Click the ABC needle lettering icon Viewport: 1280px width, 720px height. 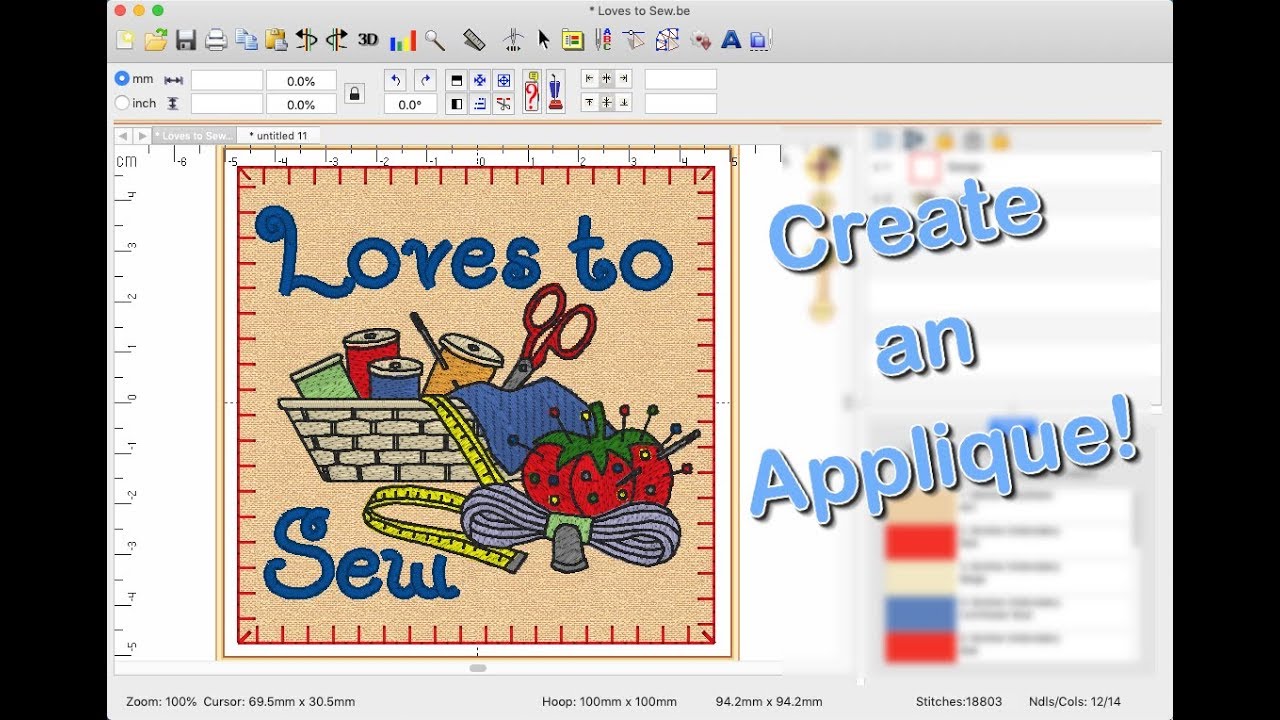603,40
